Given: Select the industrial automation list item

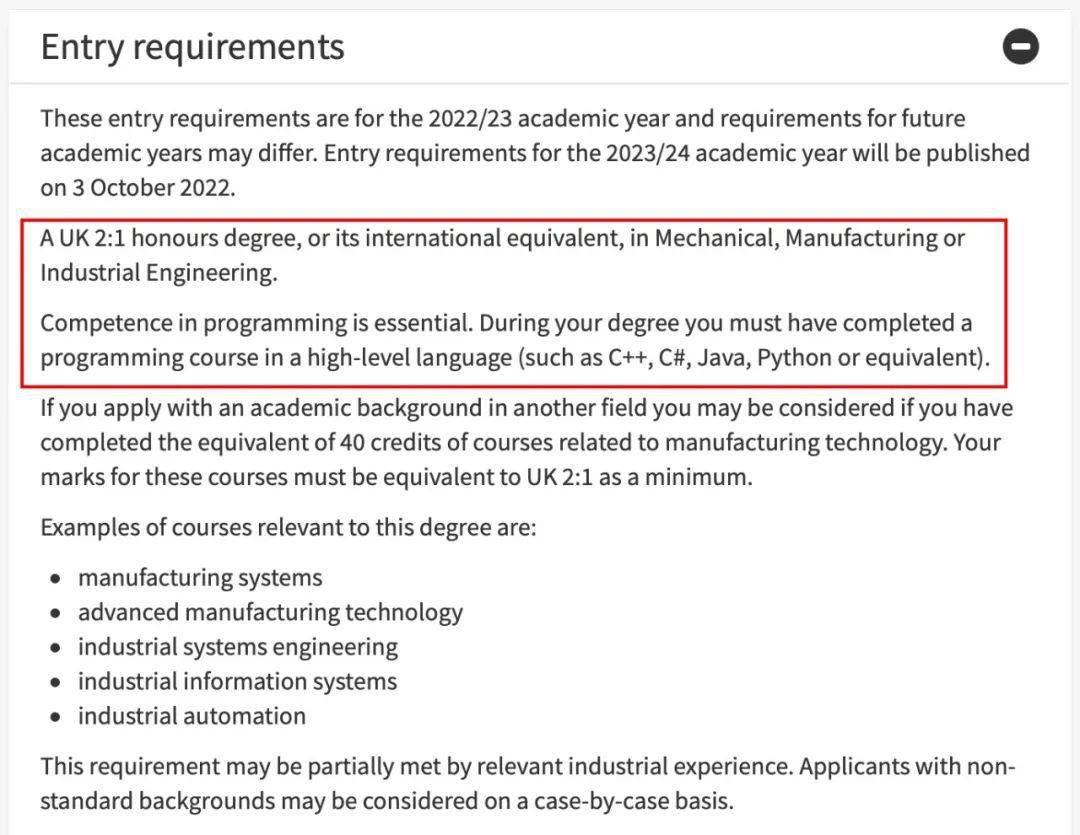Looking at the screenshot, I should pyautogui.click(x=192, y=716).
